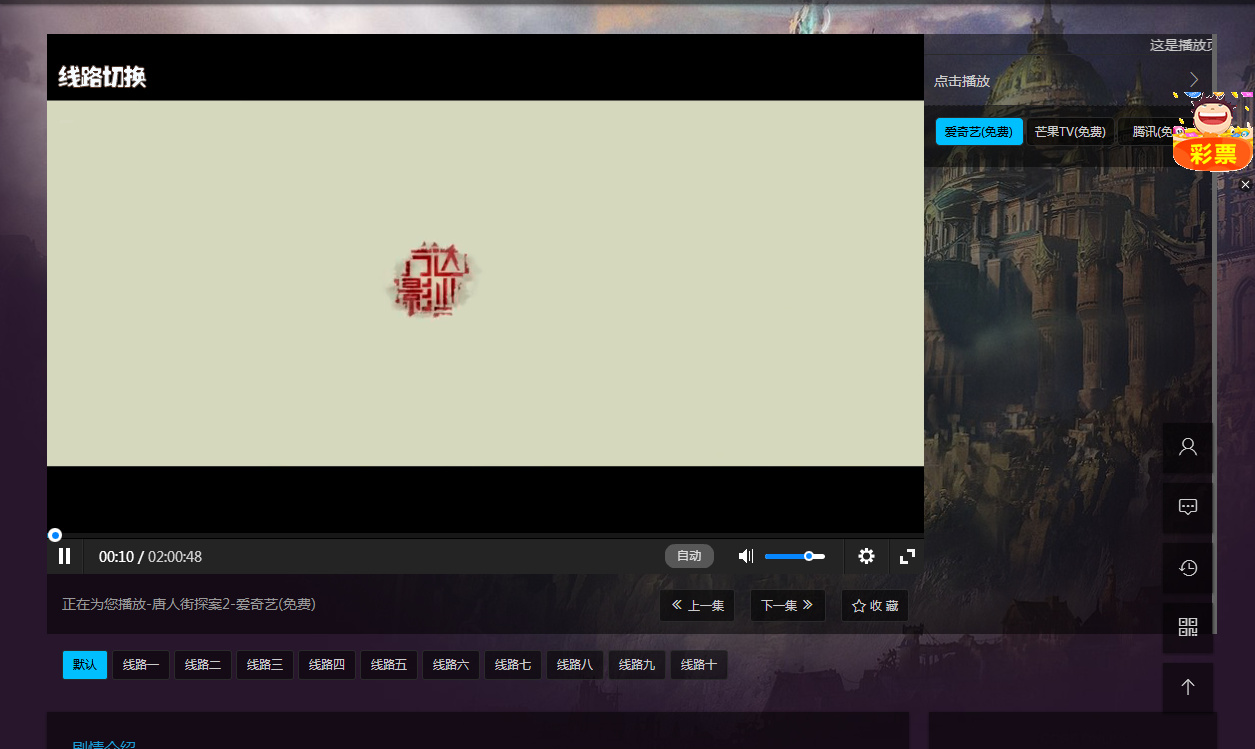Open player settings gear icon
Screen dimensions: 1255x749
tap(866, 556)
